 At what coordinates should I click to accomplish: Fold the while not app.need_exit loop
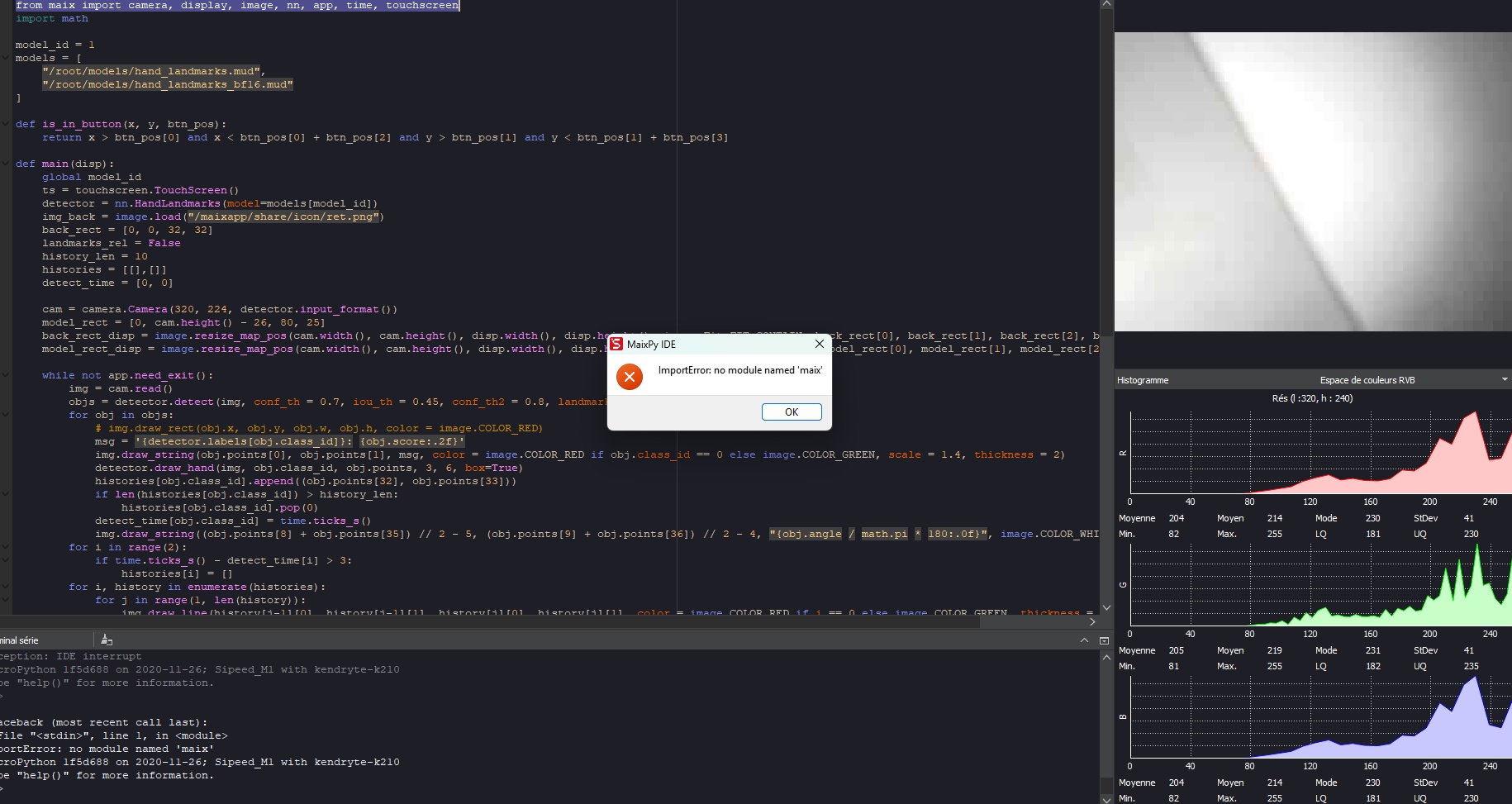coord(6,375)
